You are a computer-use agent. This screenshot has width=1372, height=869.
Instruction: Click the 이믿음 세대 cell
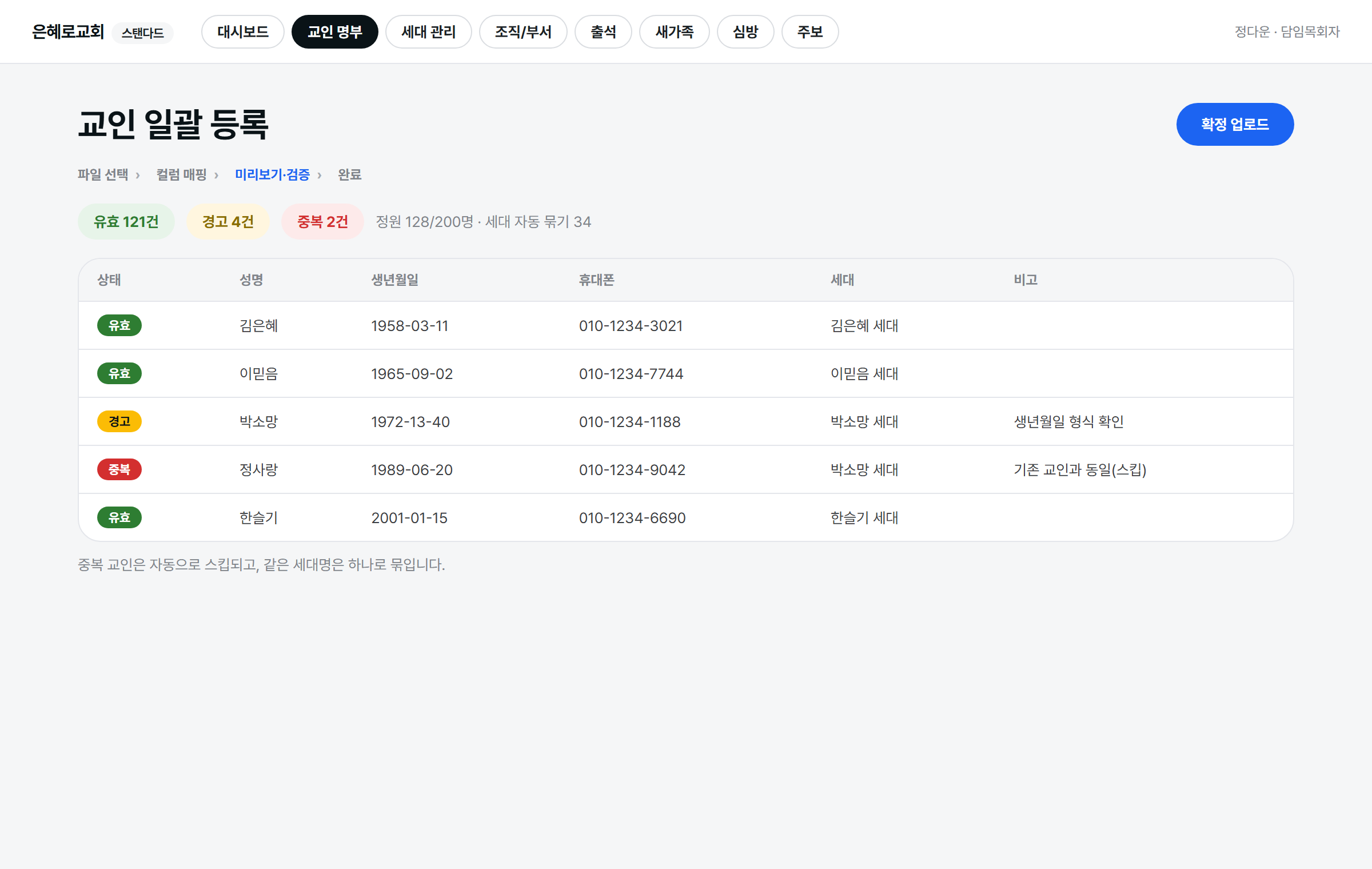point(864,374)
